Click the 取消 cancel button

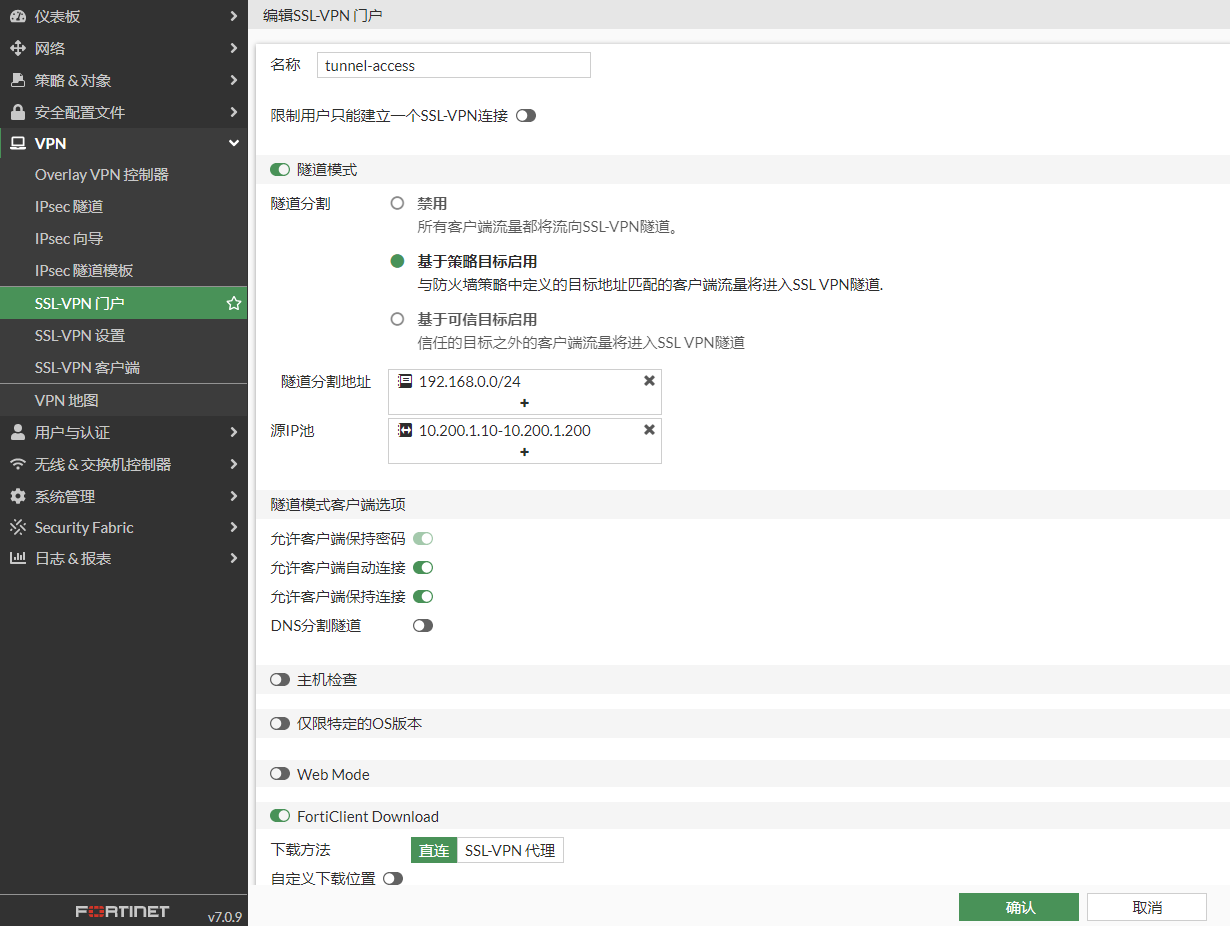pos(1147,907)
